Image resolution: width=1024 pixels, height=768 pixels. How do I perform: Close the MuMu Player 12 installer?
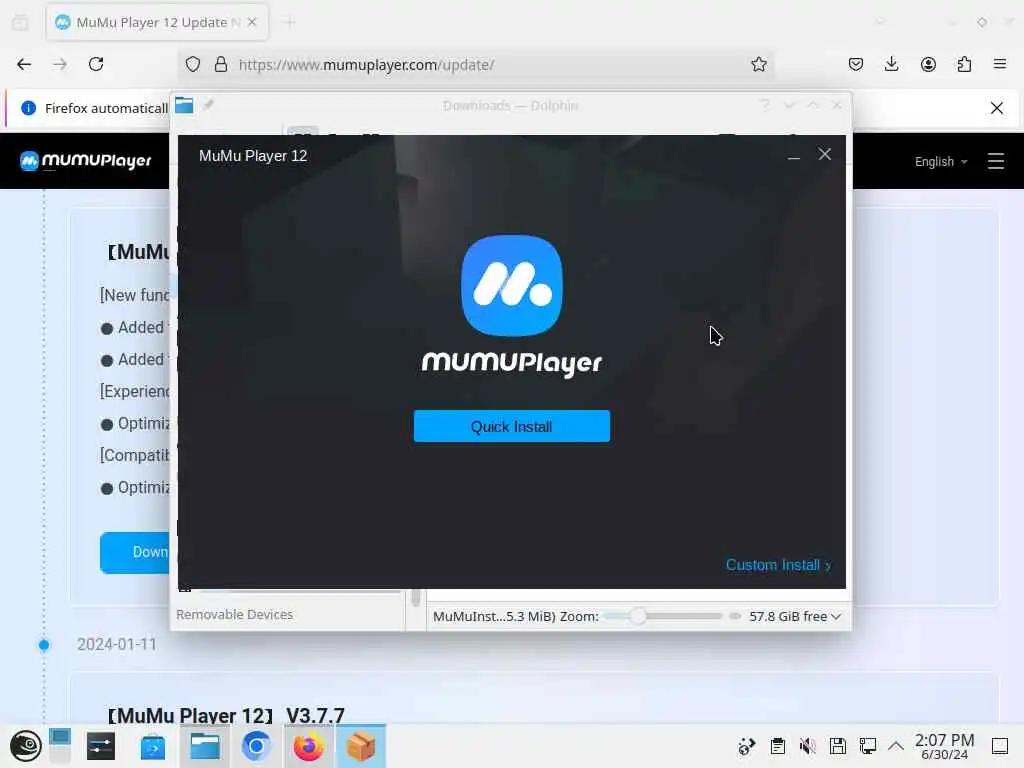click(x=825, y=154)
